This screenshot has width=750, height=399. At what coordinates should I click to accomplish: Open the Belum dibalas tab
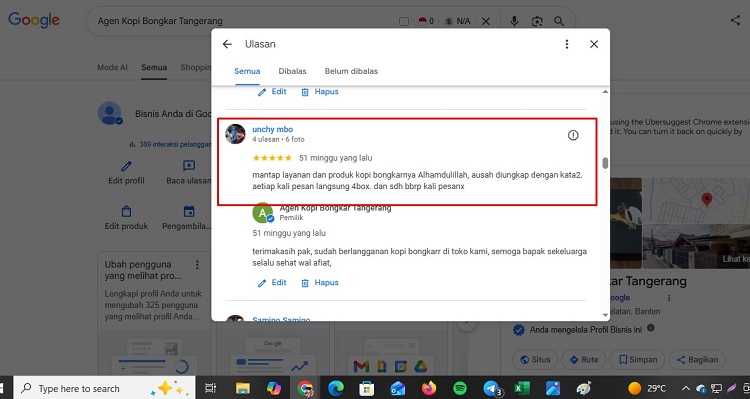351,71
